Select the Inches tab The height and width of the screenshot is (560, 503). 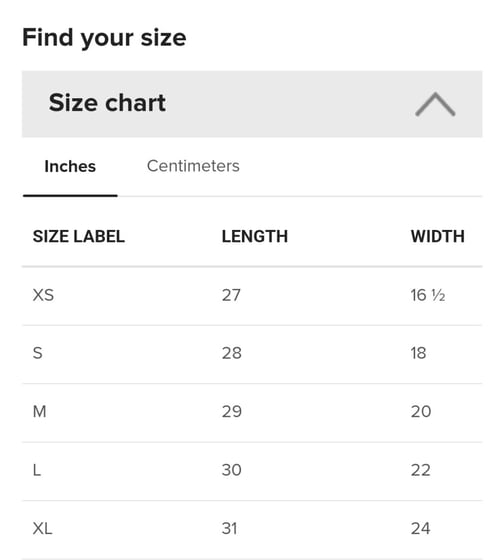pos(70,166)
